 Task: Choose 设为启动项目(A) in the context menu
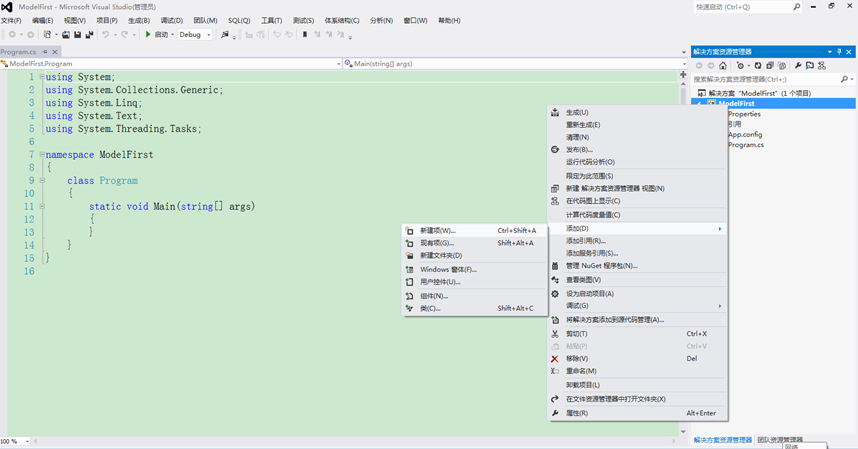(x=637, y=294)
